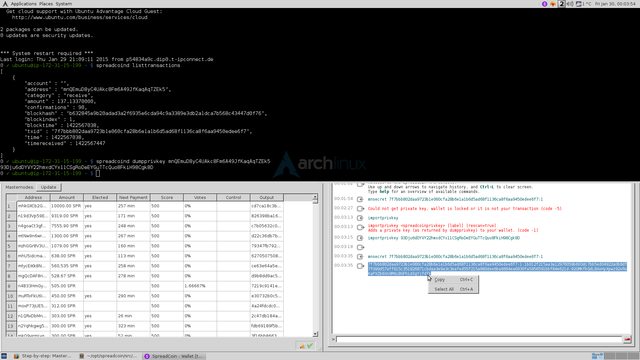Switch to SpreadCoin Wallet taskbar window
The height and width of the screenshot is (360, 640).
click(x=174, y=356)
